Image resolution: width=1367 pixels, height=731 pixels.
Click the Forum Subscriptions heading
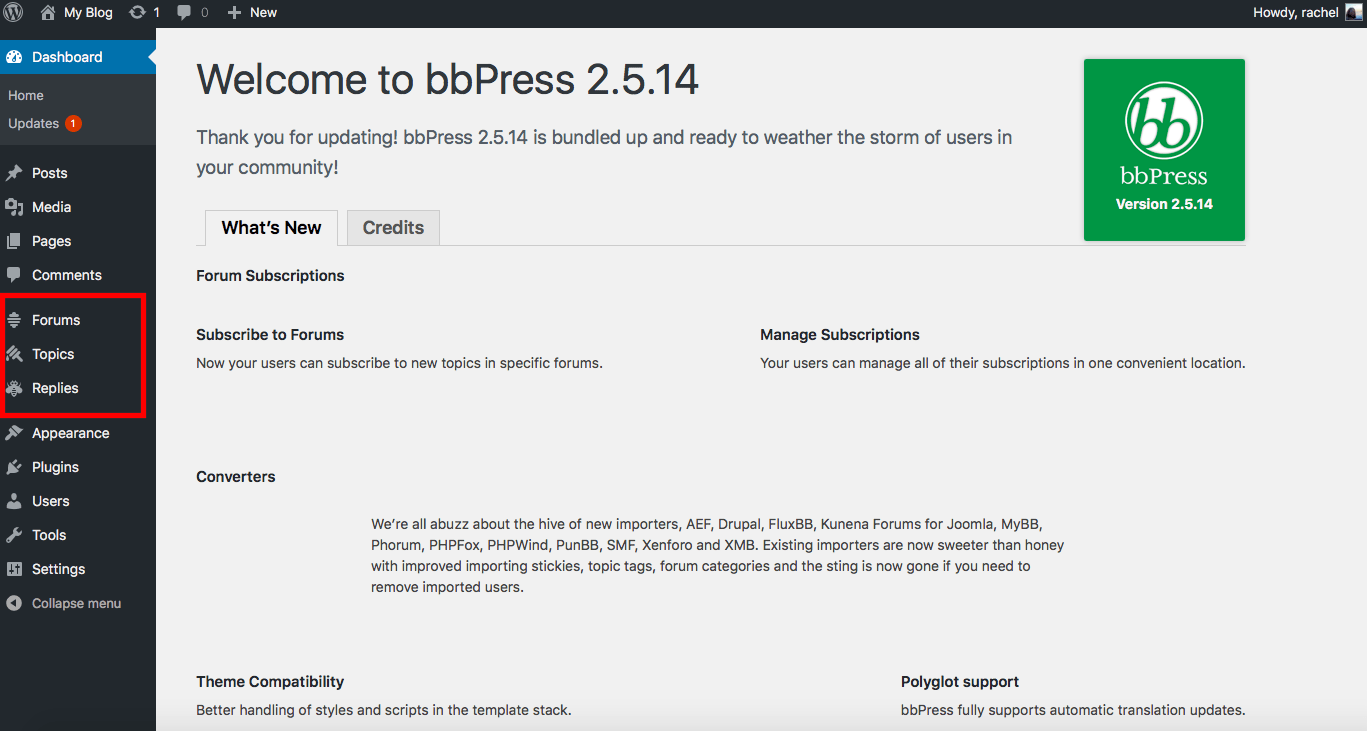pos(270,276)
